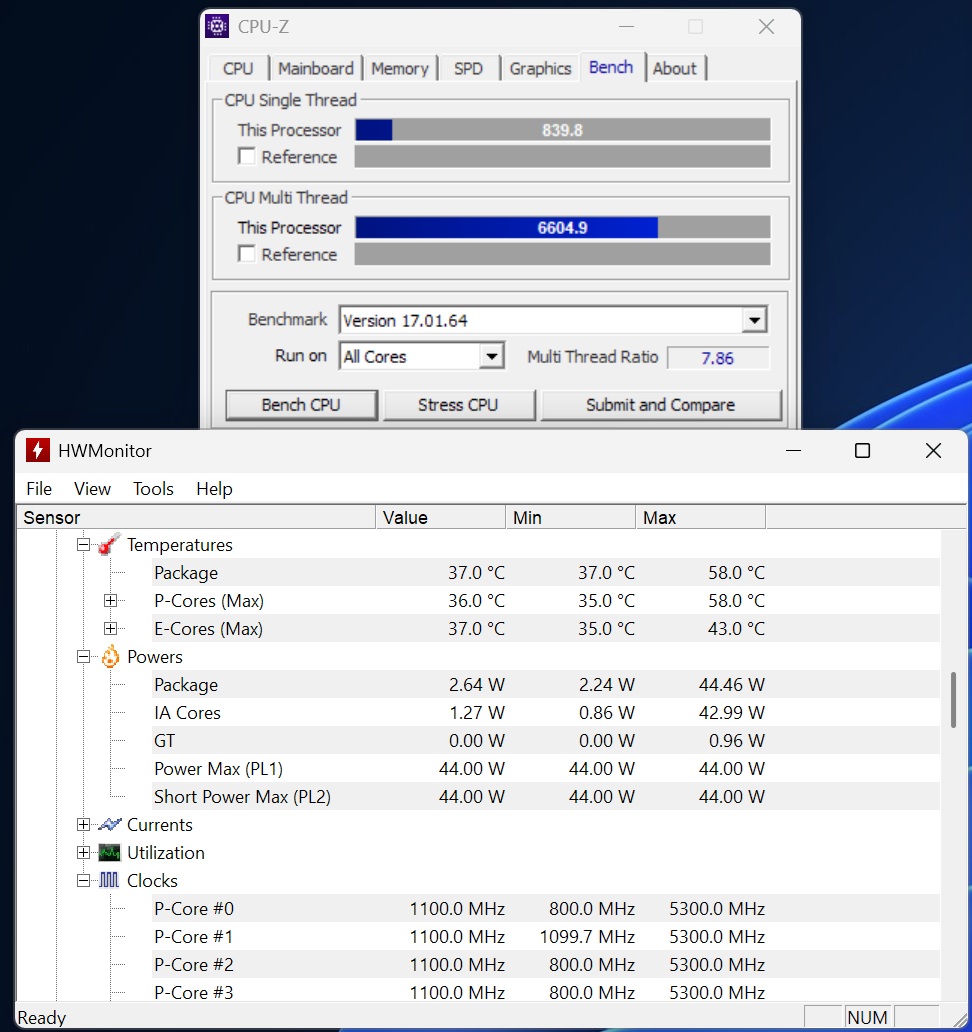
Task: Open the View menu in HWMonitor
Action: (92, 488)
